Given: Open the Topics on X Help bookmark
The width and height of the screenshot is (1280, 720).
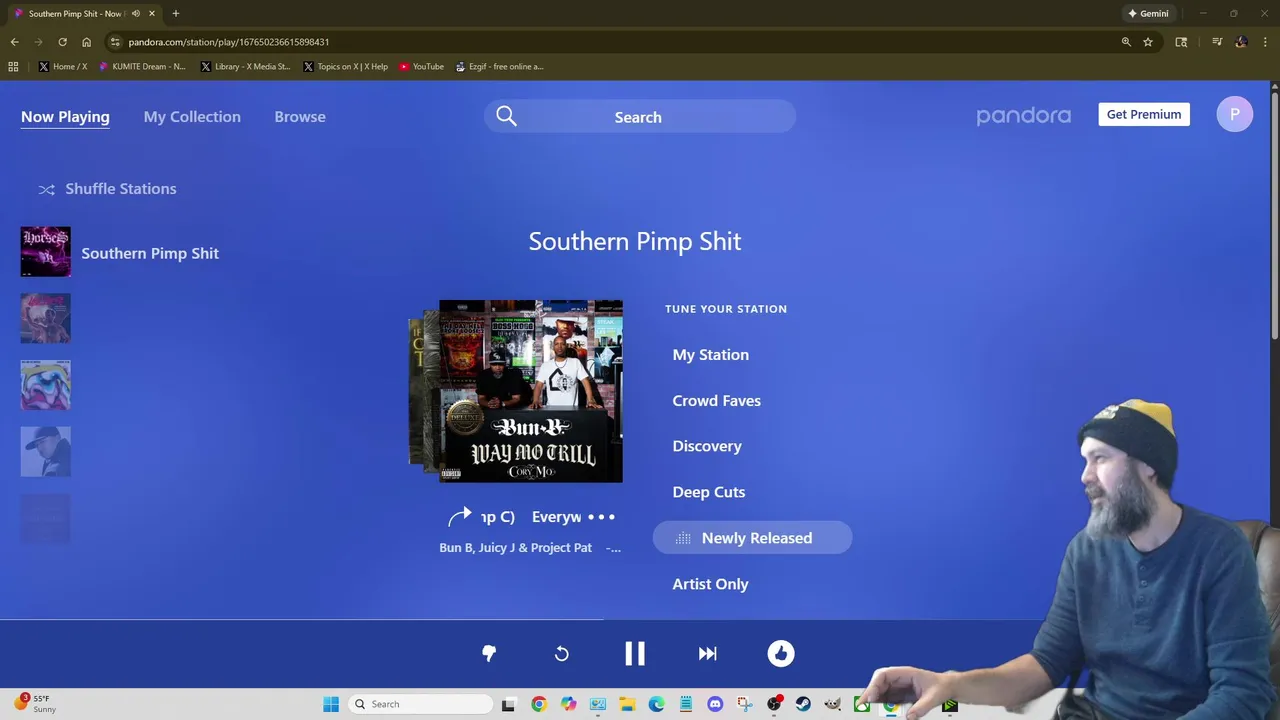Looking at the screenshot, I should 346,67.
